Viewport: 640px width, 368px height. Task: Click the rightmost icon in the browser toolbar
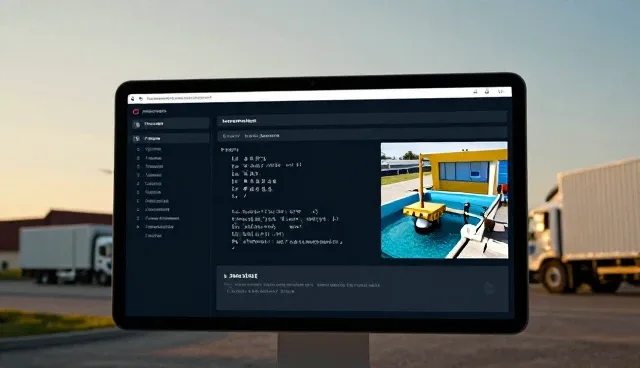(501, 91)
